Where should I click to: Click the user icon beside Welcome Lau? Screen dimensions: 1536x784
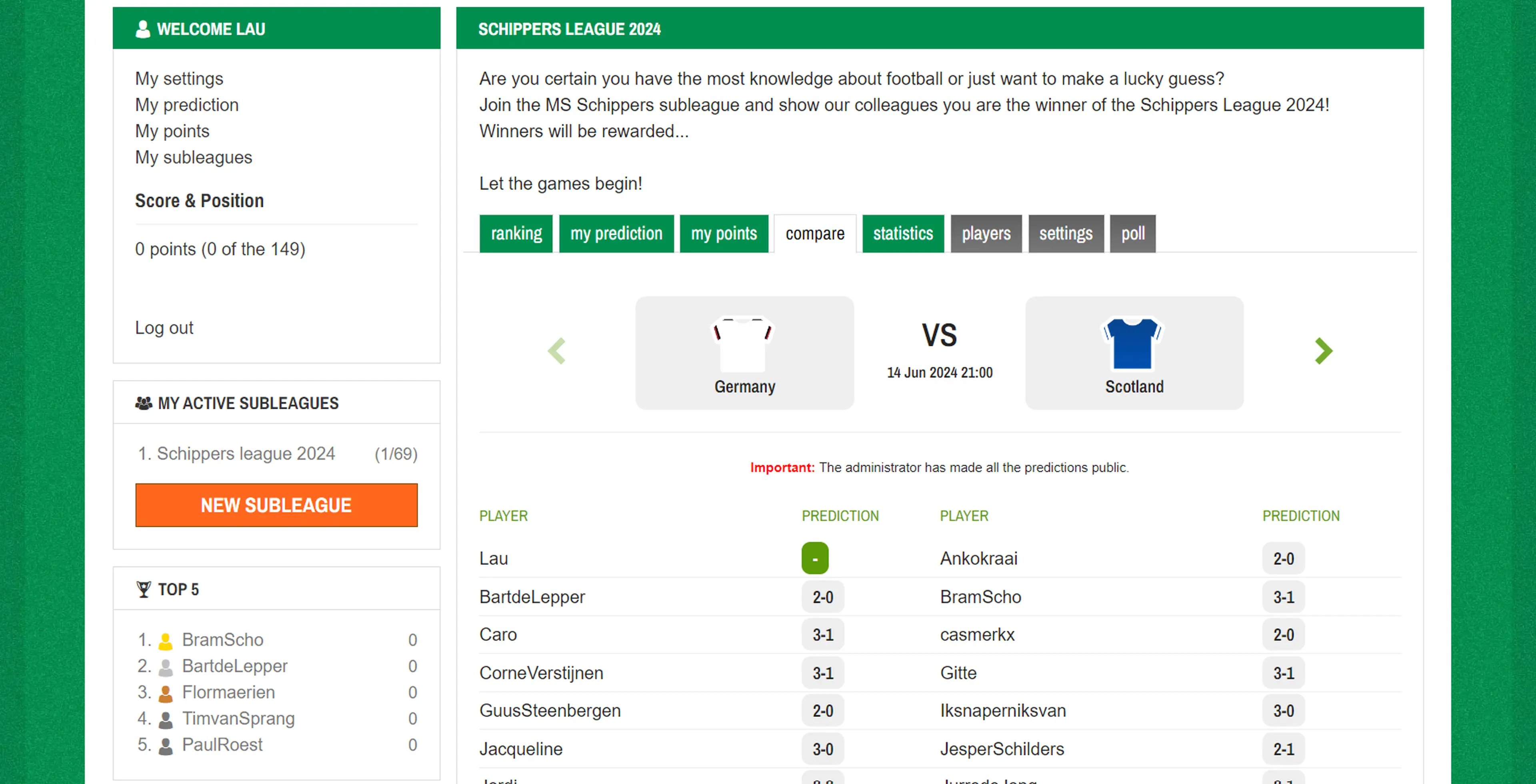point(142,29)
